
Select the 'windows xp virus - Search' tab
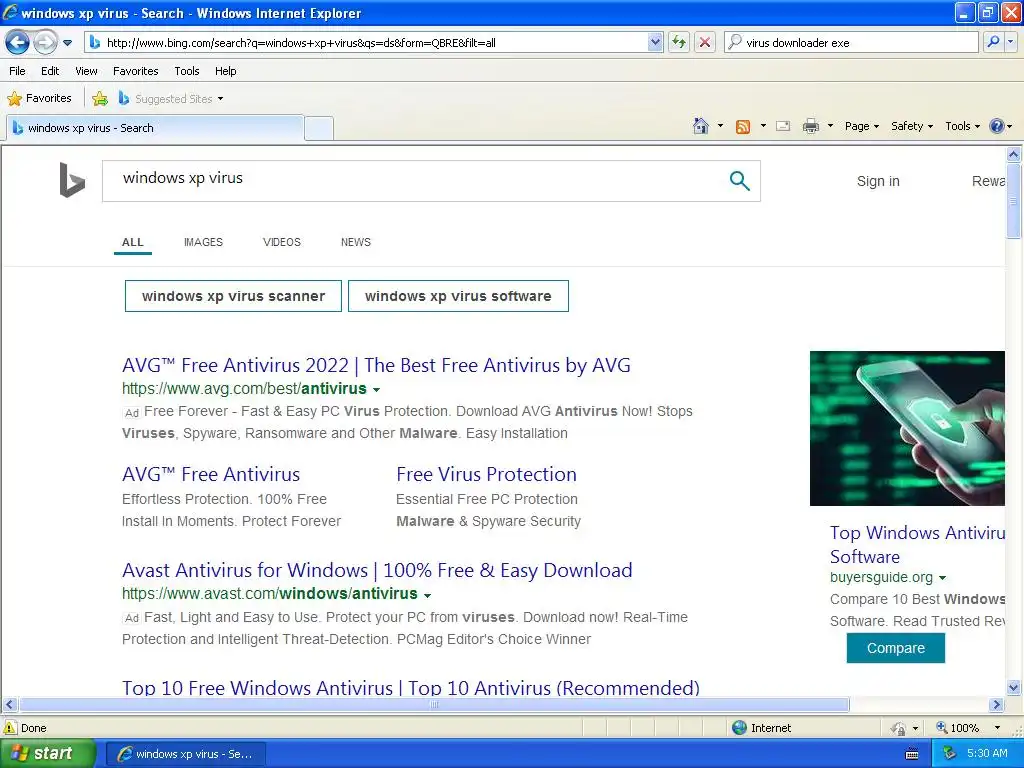click(x=155, y=128)
